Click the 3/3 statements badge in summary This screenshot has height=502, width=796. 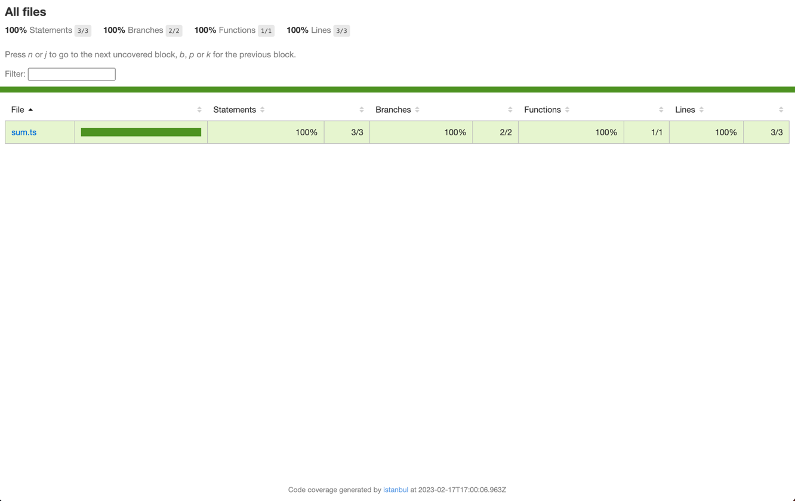coord(83,31)
